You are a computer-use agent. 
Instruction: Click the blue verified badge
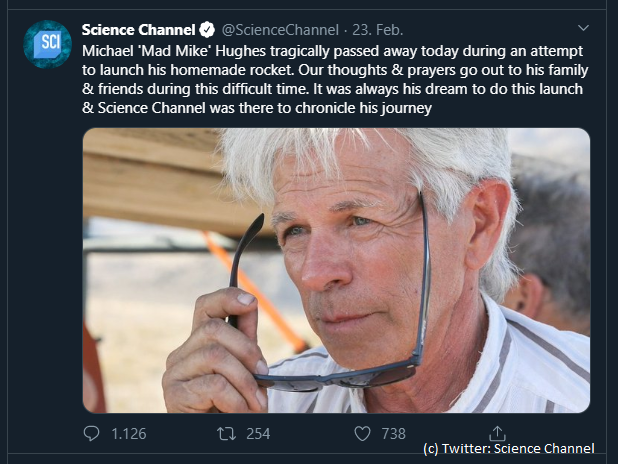coord(207,30)
